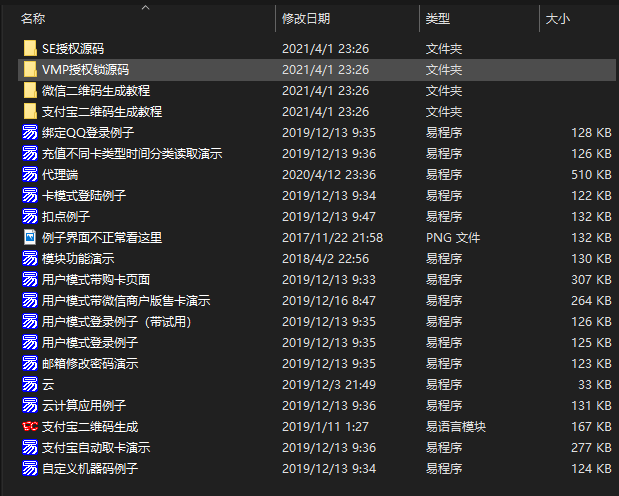Click icon of 用户模式登录例子 125 KB file
The width and height of the screenshot is (619, 496).
30,342
